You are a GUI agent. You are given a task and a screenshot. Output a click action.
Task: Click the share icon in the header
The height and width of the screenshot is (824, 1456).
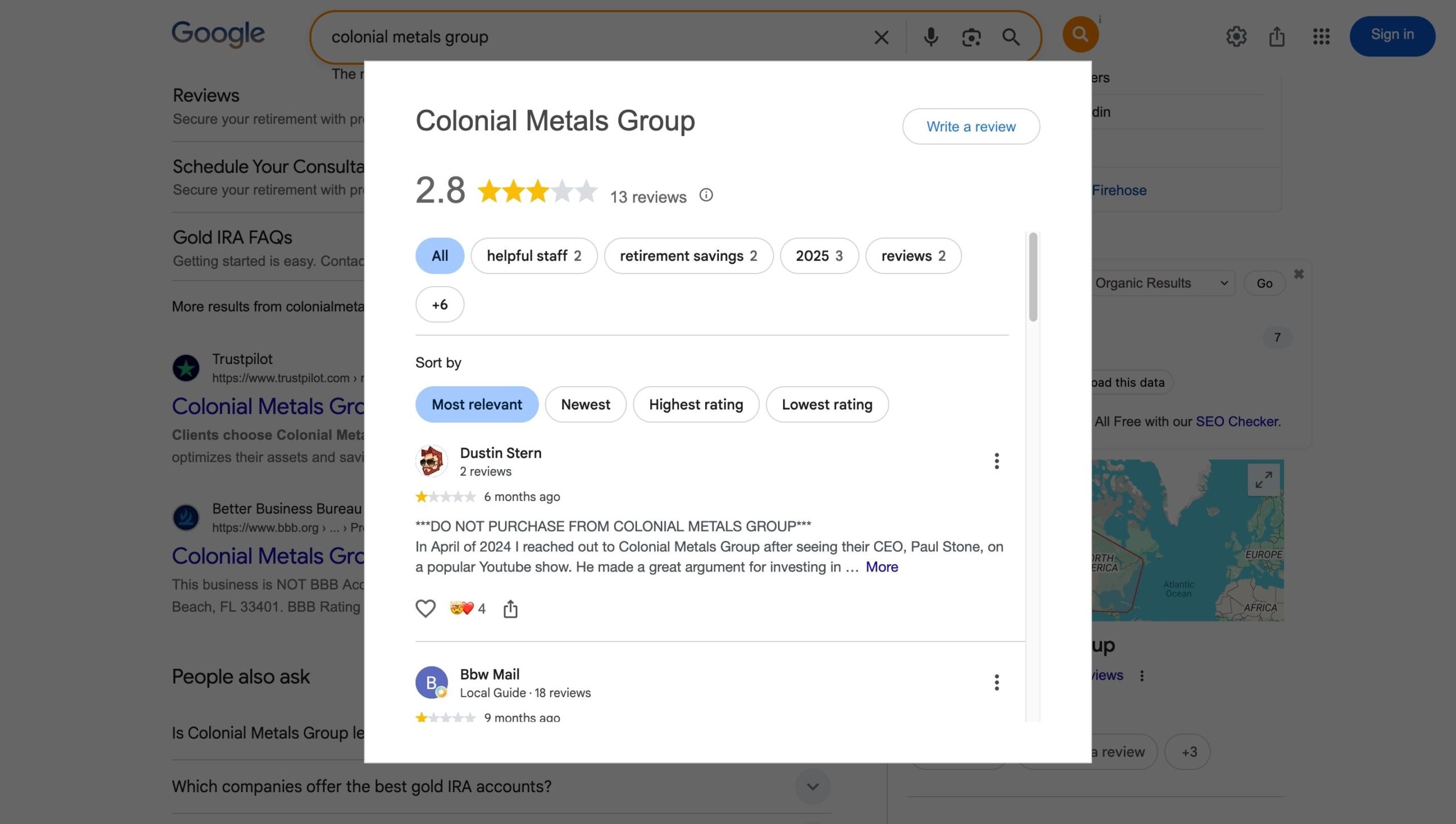[1277, 36]
